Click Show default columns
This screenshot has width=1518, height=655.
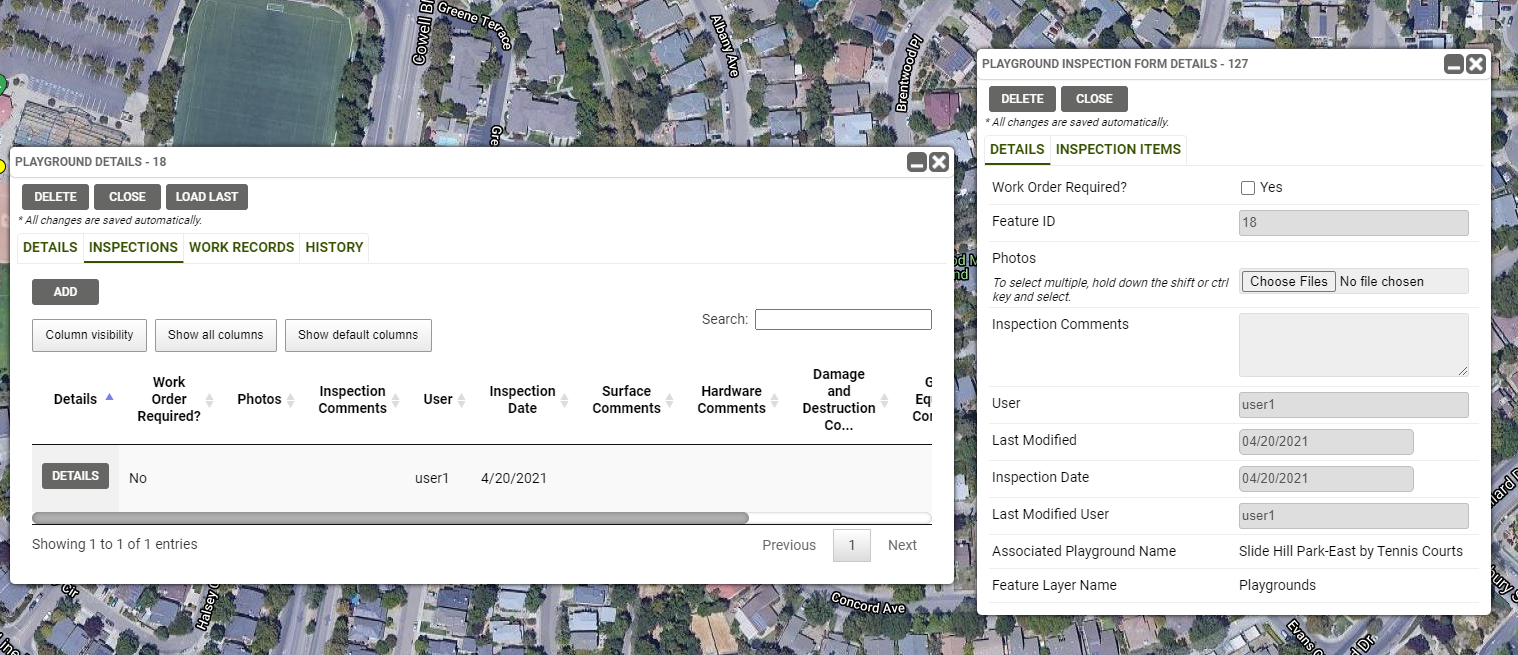358,335
